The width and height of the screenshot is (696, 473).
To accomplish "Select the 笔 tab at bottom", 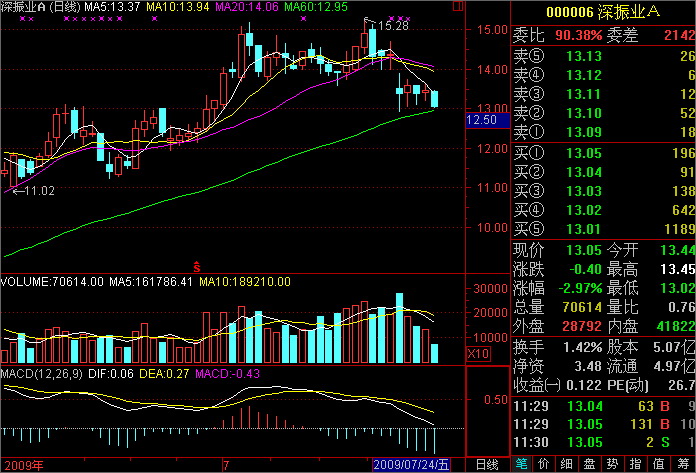I will coord(523,464).
